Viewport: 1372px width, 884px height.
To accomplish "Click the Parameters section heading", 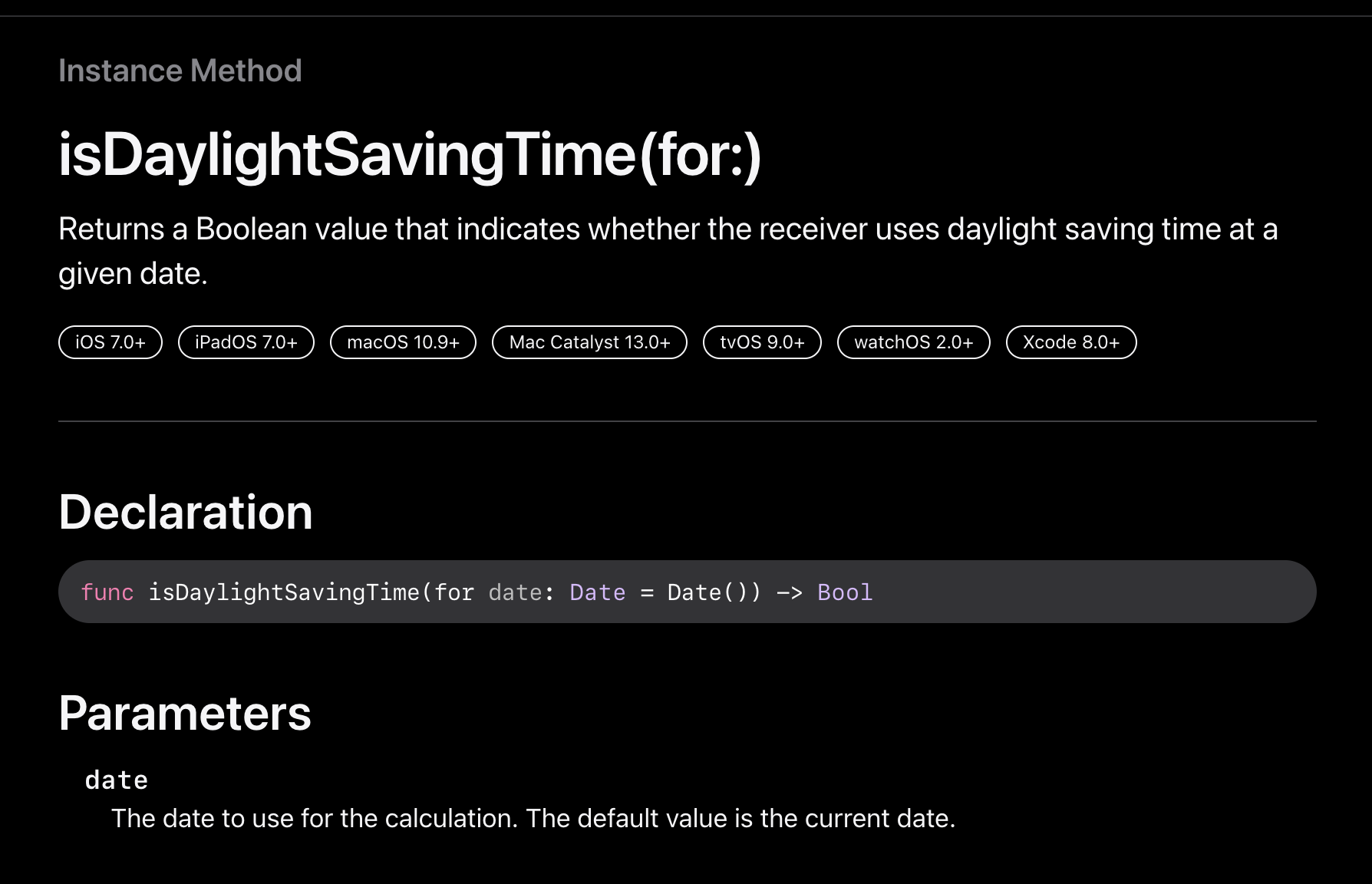I will click(x=185, y=713).
